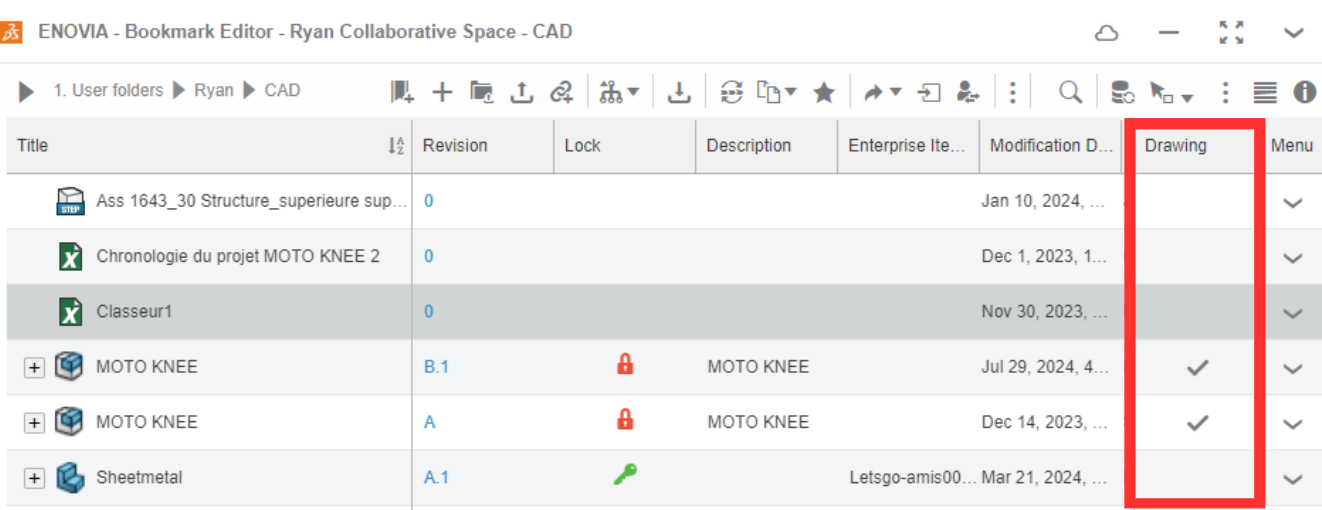The width and height of the screenshot is (1322, 510).
Task: Open the search magnifier tool
Action: point(1070,92)
